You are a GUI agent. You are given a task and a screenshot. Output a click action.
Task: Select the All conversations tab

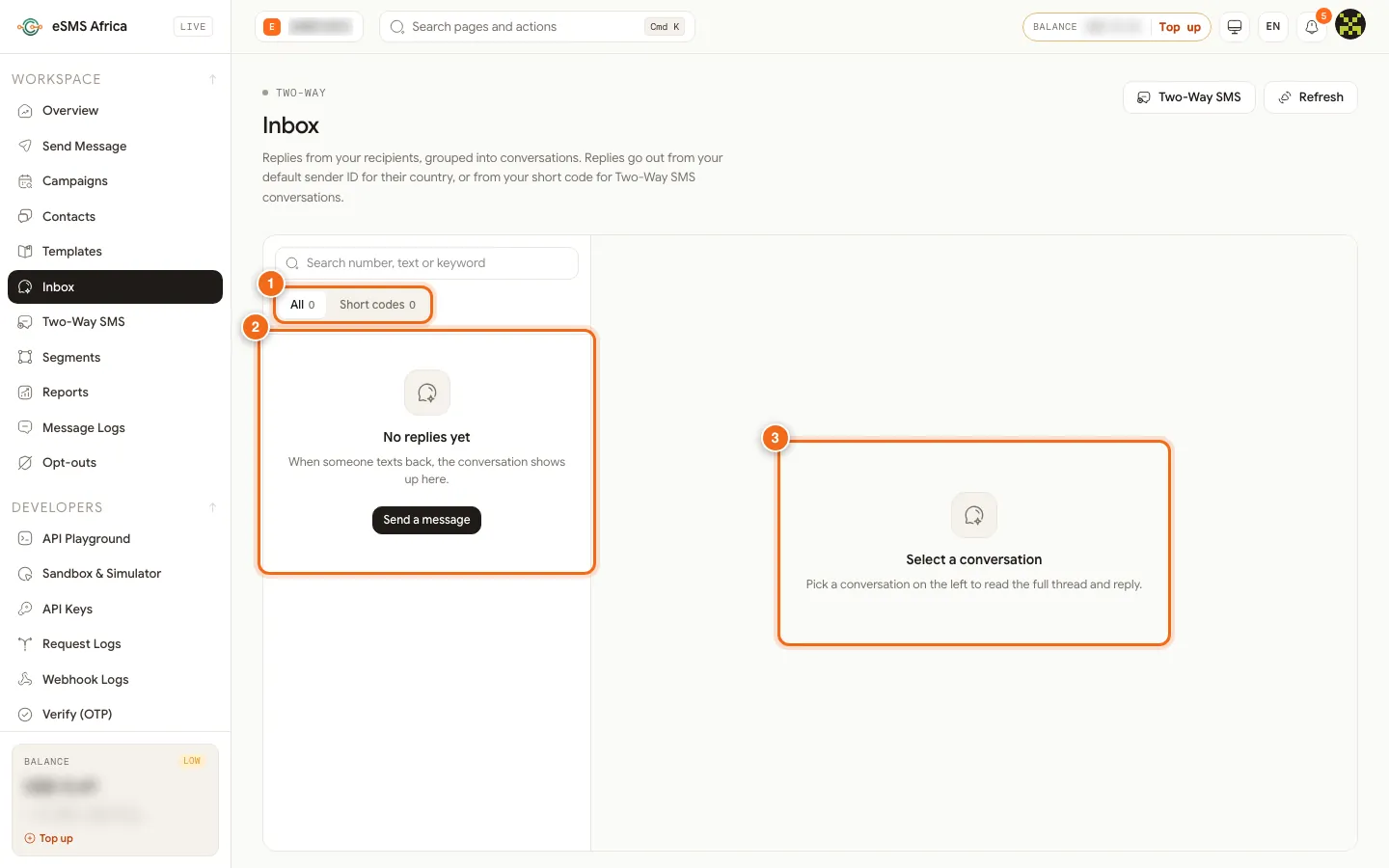pos(303,305)
